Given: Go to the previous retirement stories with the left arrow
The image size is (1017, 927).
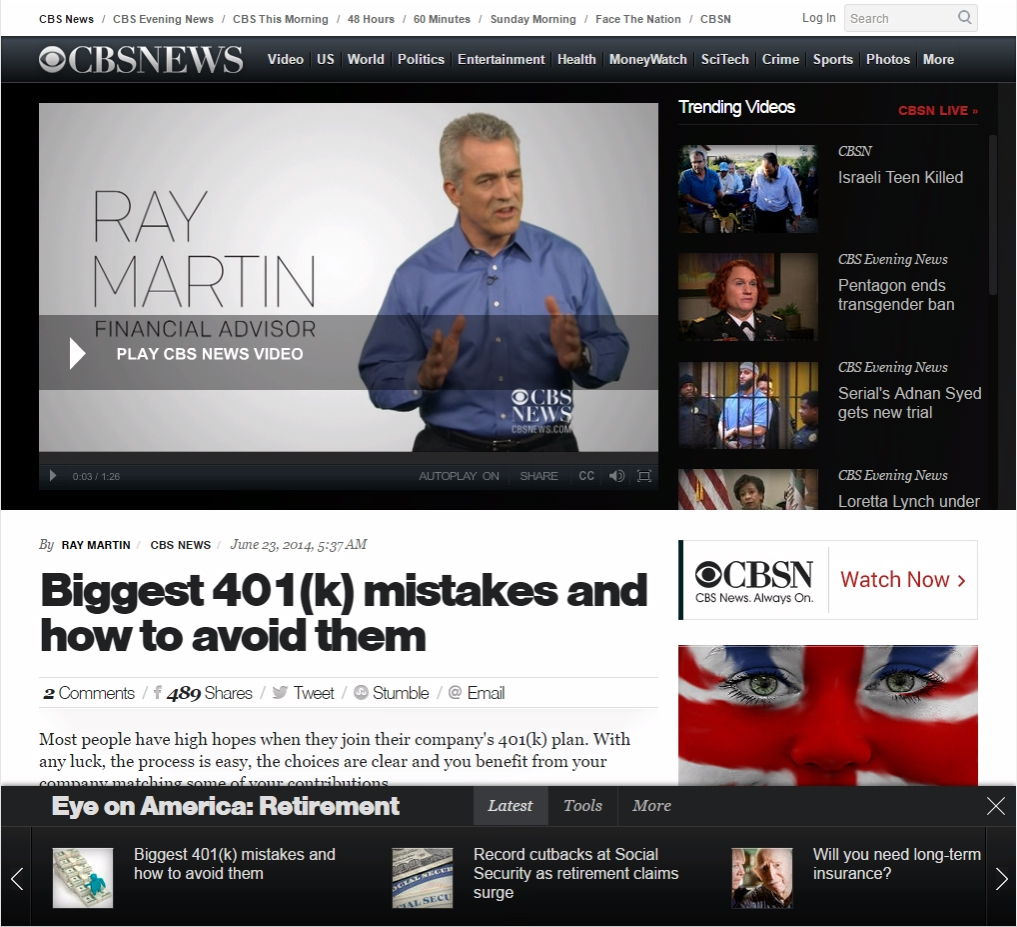Looking at the screenshot, I should pos(17,879).
